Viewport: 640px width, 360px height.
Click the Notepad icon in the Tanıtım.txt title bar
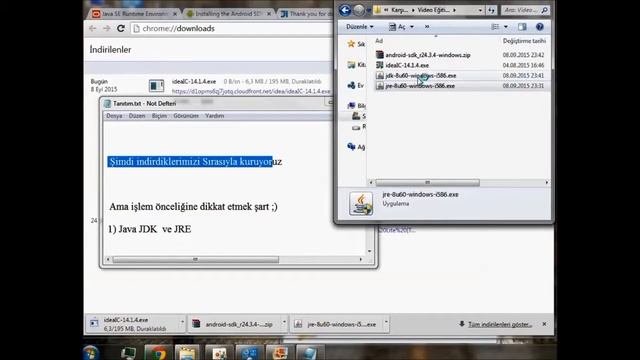click(x=107, y=104)
